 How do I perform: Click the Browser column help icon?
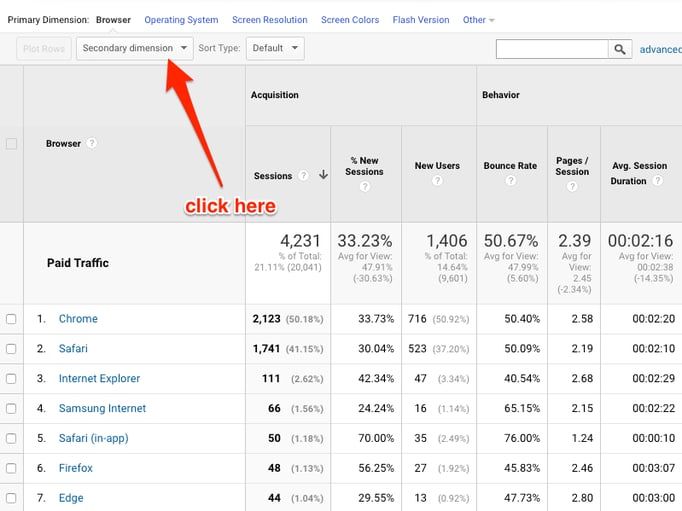(91, 143)
